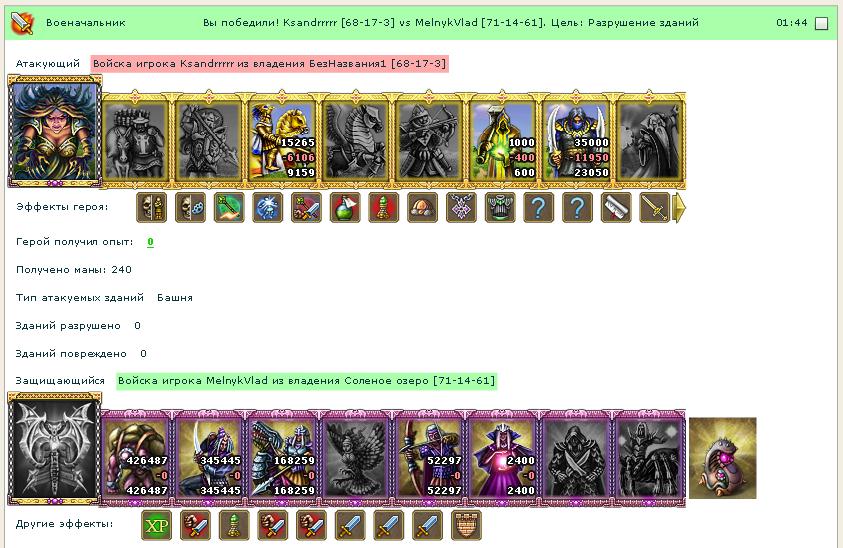Screen dimensions: 843x548
Task: Select the golden sword hero effect icon
Action: pos(654,207)
